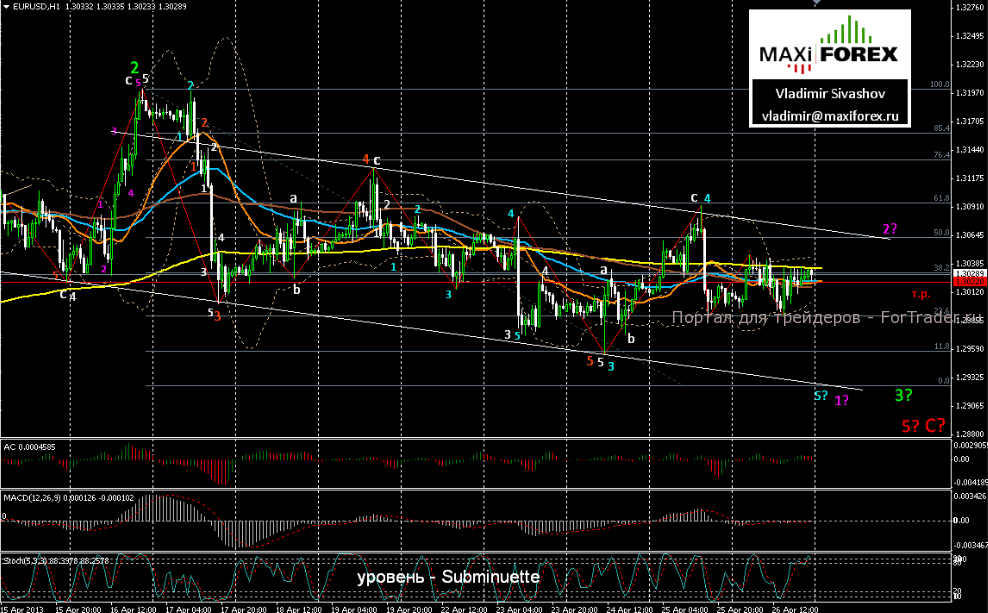Click price scale value 1.31705
This screenshot has height=613, width=988.
coord(970,122)
